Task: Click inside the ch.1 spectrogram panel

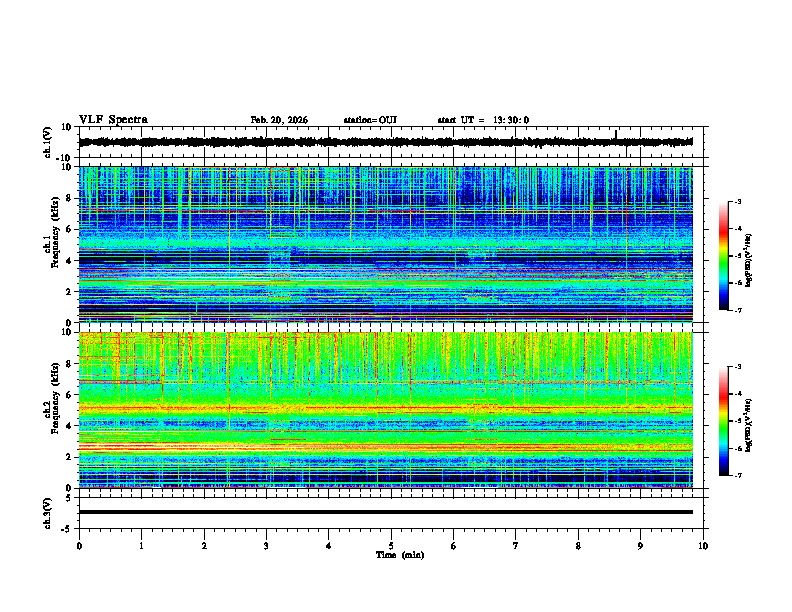Action: tap(385, 244)
